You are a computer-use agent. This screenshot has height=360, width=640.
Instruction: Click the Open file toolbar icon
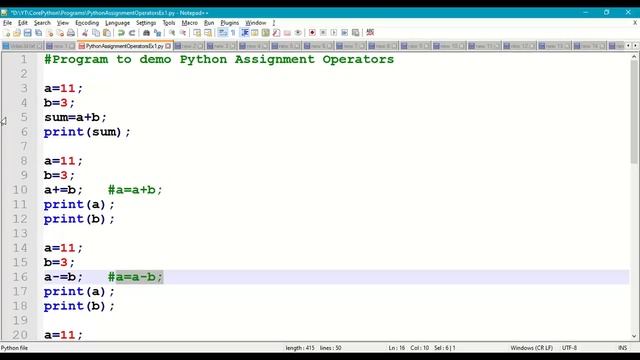click(x=17, y=33)
